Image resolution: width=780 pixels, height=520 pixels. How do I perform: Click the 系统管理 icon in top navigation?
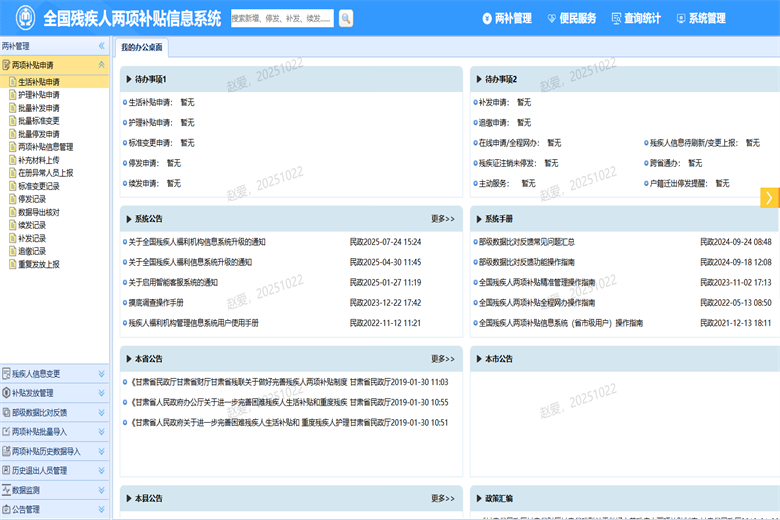[681, 18]
